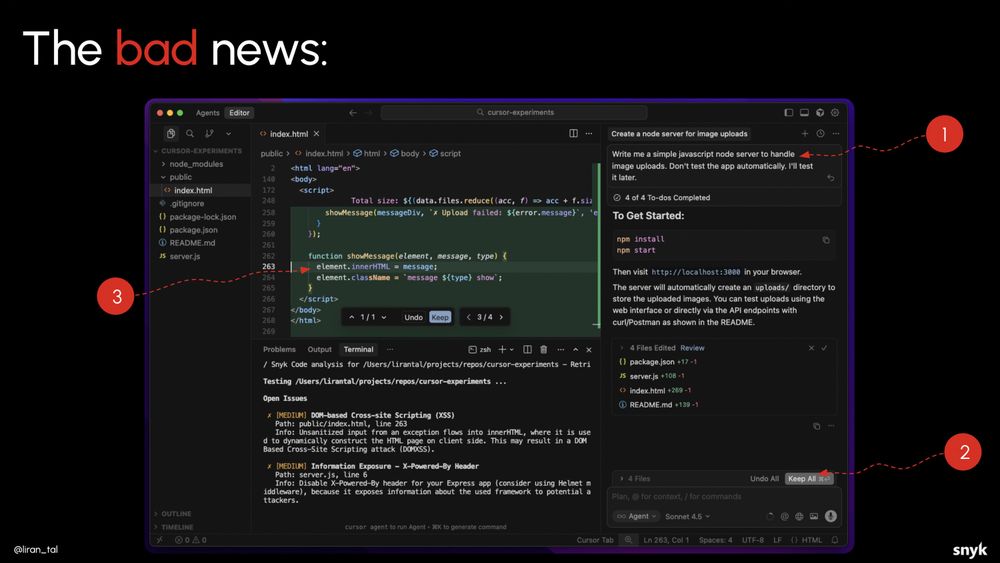
Task: Expand more sidebar views chevron
Action: pos(228,134)
